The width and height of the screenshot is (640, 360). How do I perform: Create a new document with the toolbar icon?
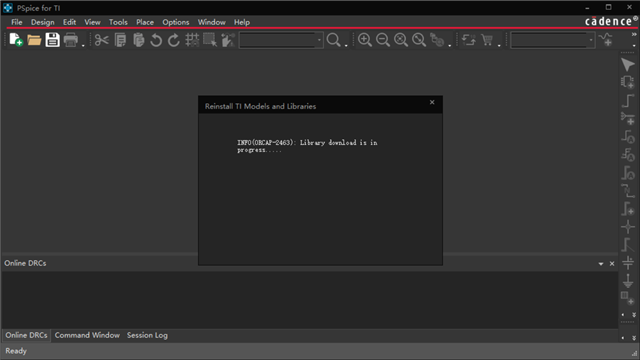coord(16,40)
